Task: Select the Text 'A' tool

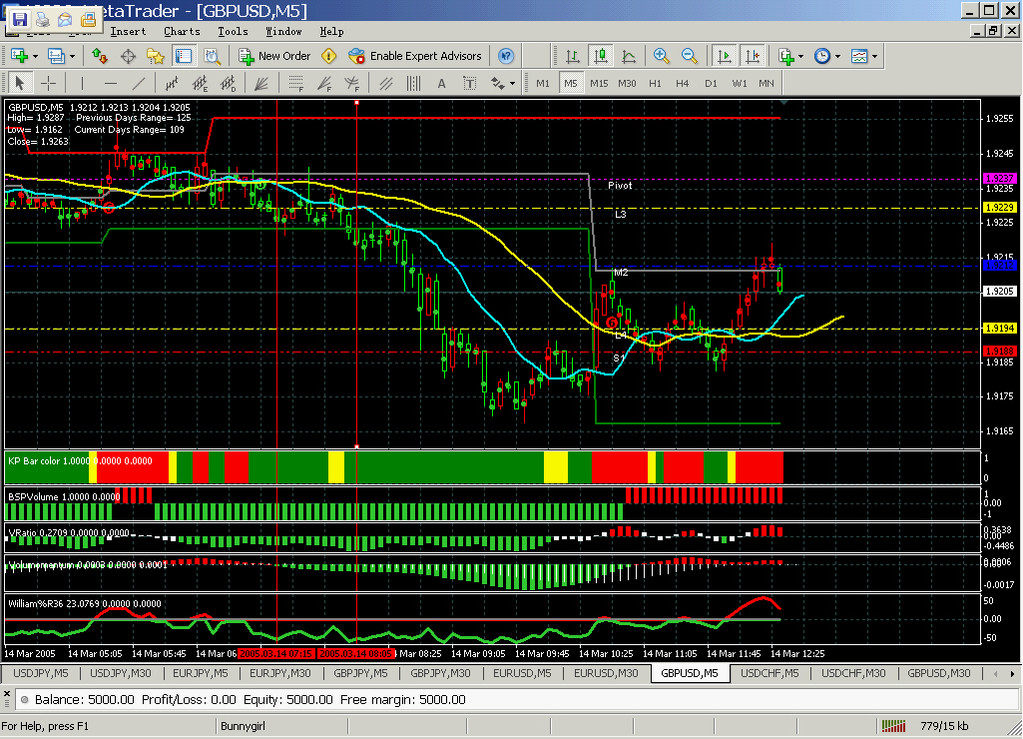Action: pos(442,83)
